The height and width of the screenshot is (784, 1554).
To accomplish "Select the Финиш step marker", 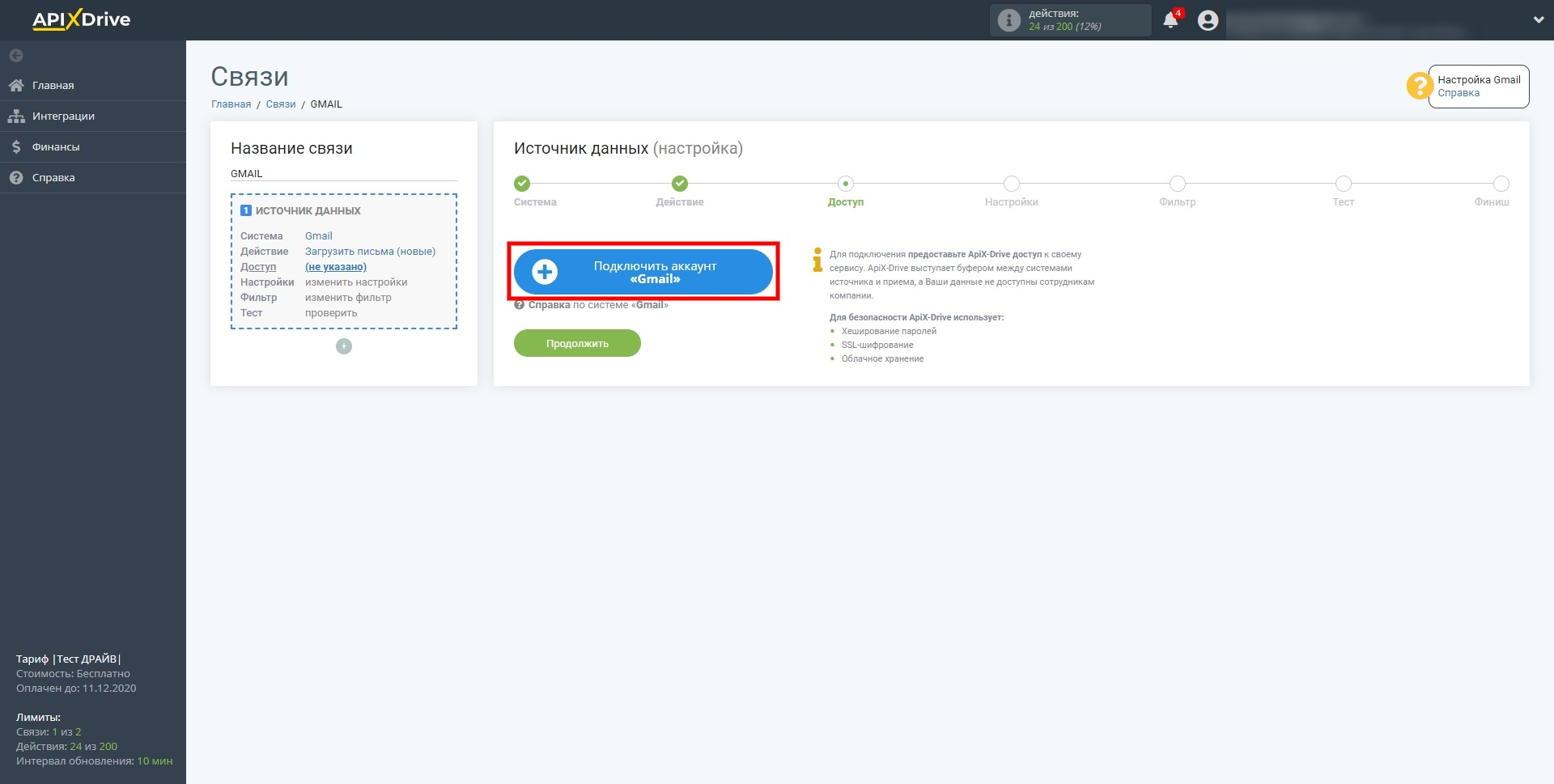I will pyautogui.click(x=1501, y=184).
